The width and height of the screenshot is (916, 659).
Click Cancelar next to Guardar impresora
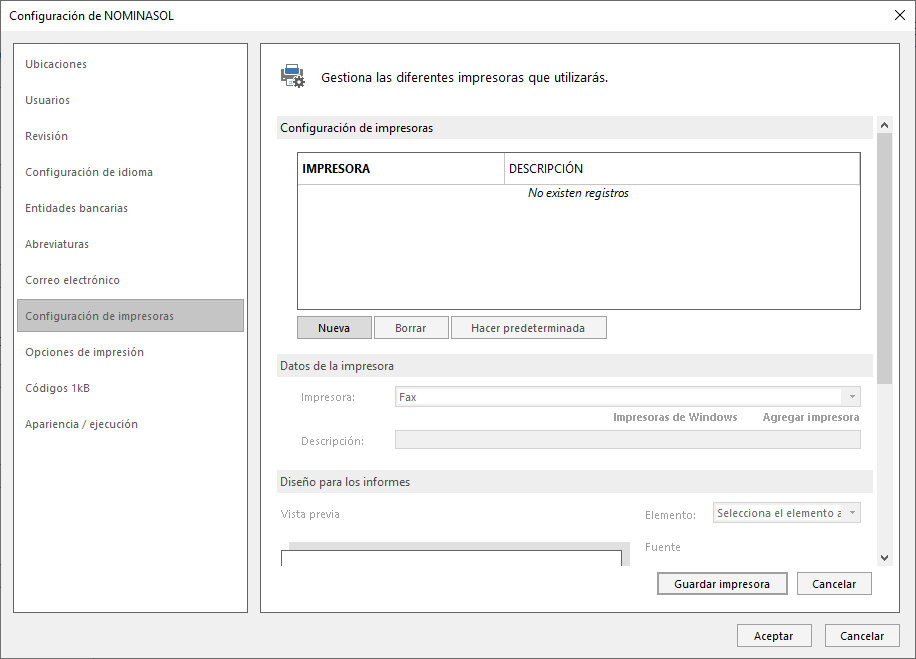tap(834, 584)
